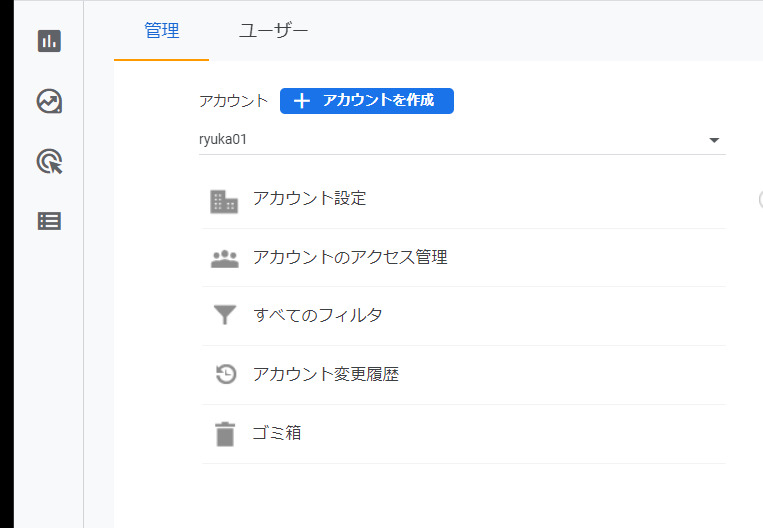
Task: Open the Advertising cursor target icon
Action: click(x=49, y=162)
